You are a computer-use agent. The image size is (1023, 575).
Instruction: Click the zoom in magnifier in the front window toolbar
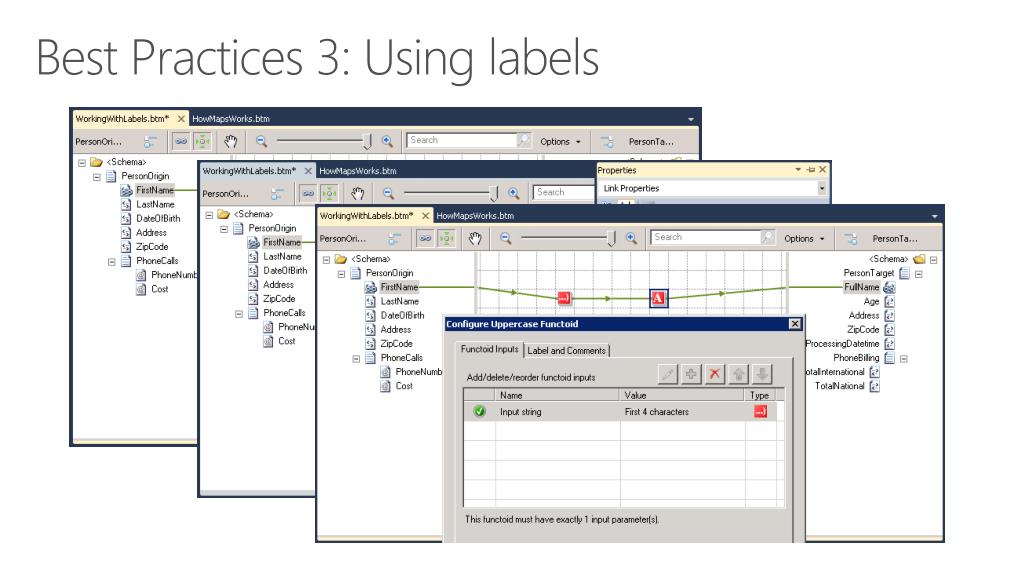(x=631, y=238)
